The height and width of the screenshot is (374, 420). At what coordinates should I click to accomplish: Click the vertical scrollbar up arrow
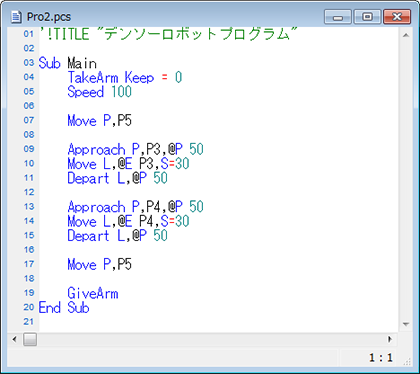406,35
